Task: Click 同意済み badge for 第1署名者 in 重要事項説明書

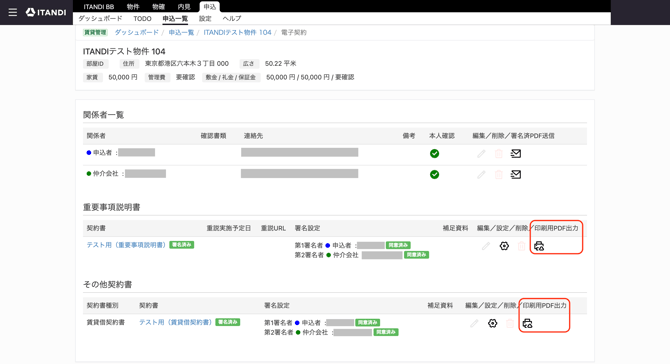Action: pos(399,245)
